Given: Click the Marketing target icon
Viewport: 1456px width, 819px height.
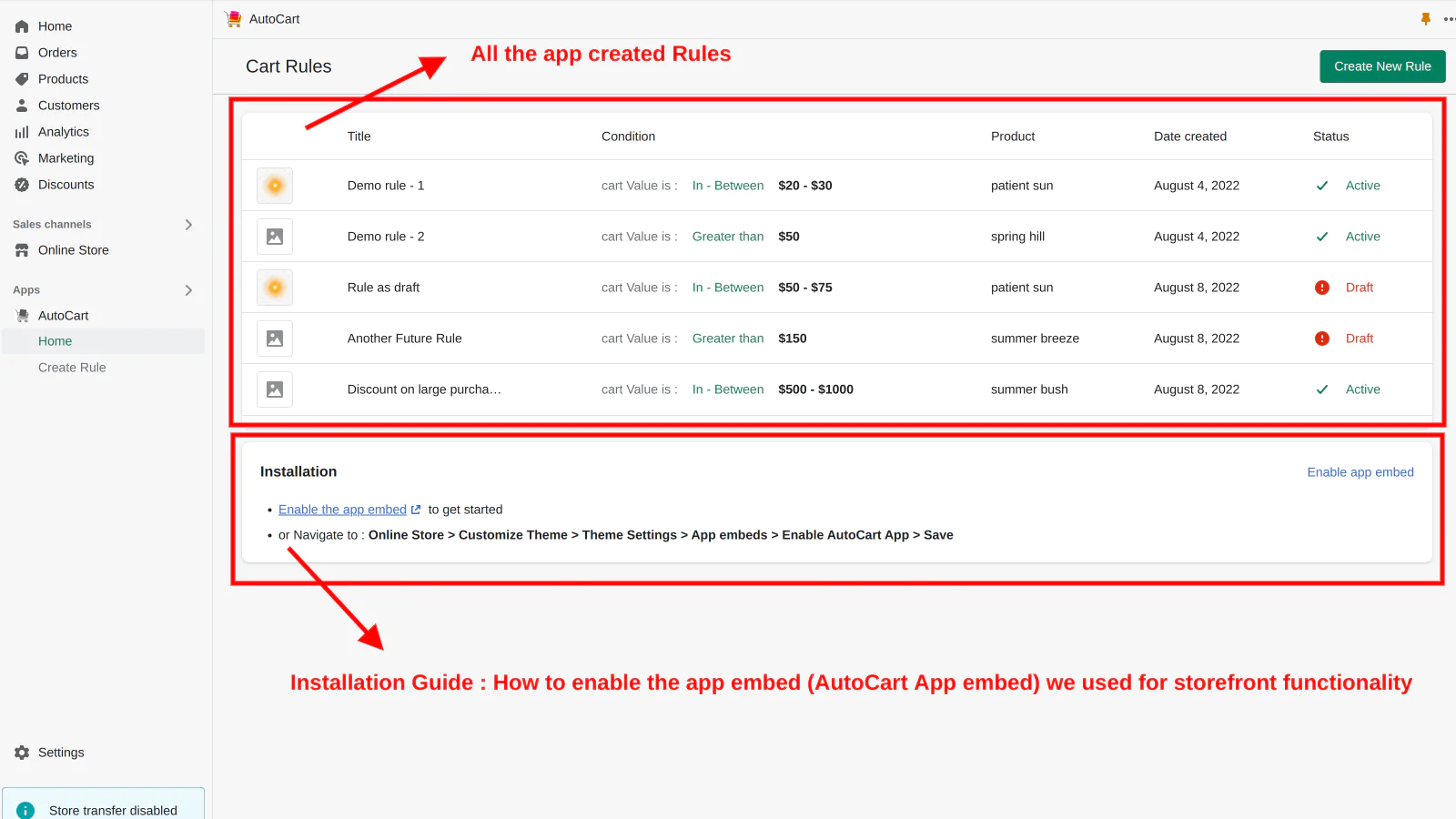Looking at the screenshot, I should pos(22,158).
